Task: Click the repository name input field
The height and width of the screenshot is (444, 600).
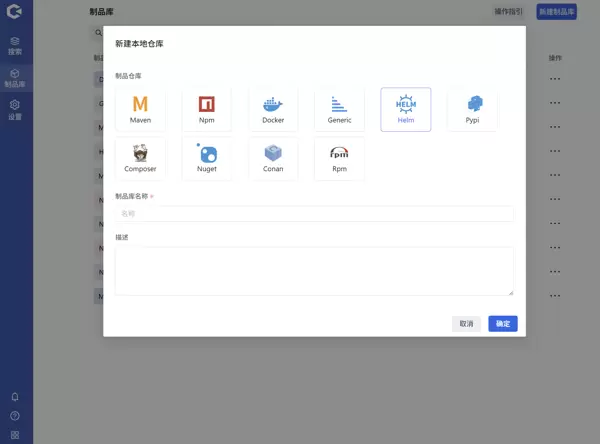Action: click(x=314, y=214)
